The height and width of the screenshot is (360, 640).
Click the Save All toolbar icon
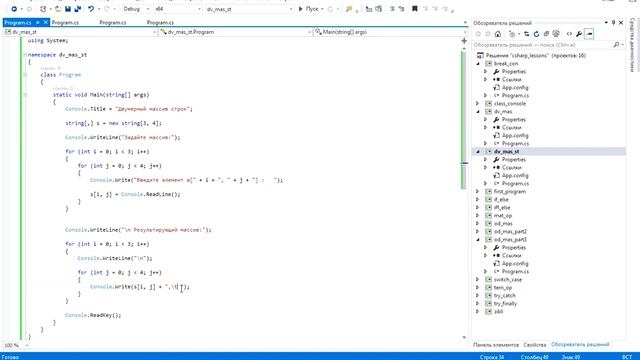78,9
